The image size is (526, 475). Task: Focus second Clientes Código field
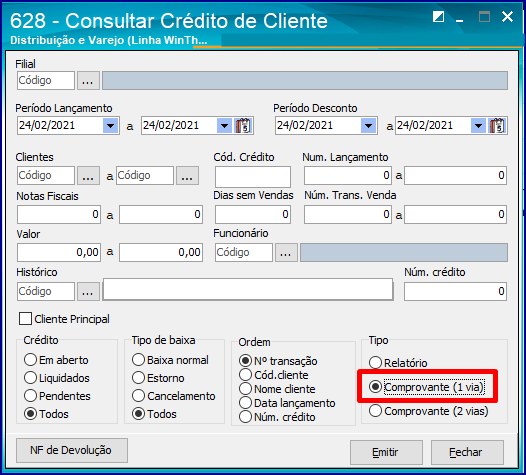(x=145, y=175)
